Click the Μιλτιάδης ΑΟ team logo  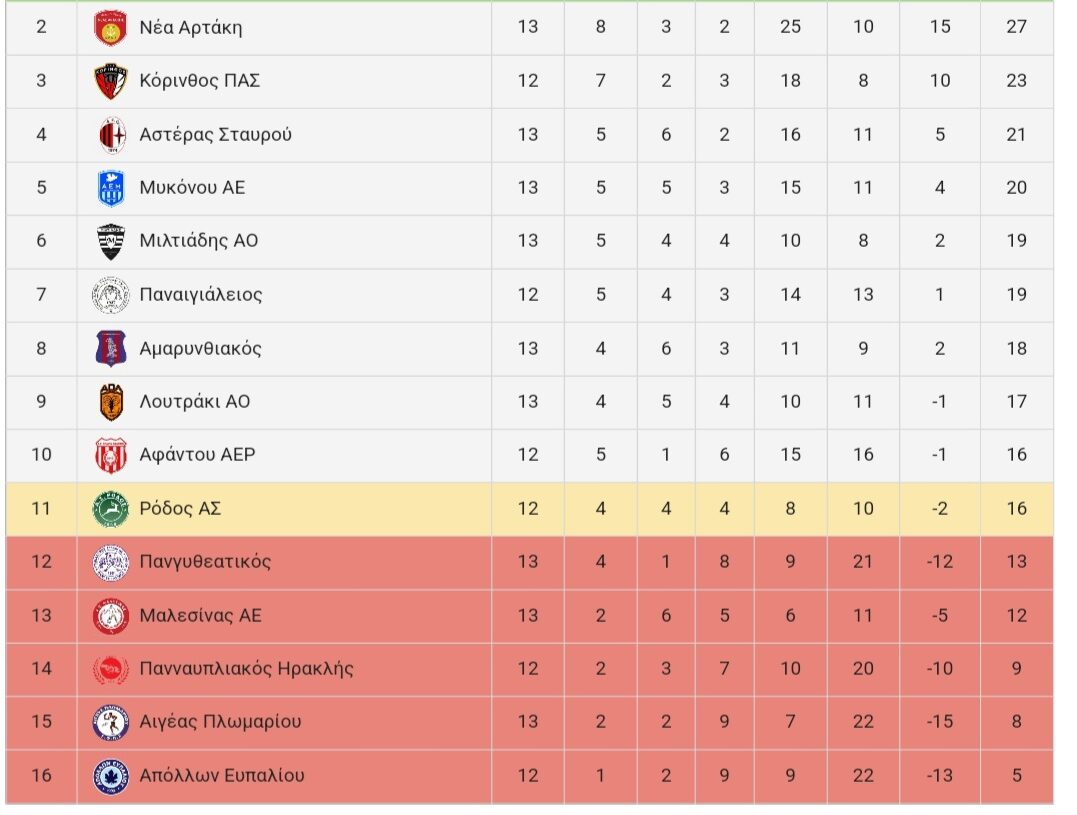click(110, 241)
